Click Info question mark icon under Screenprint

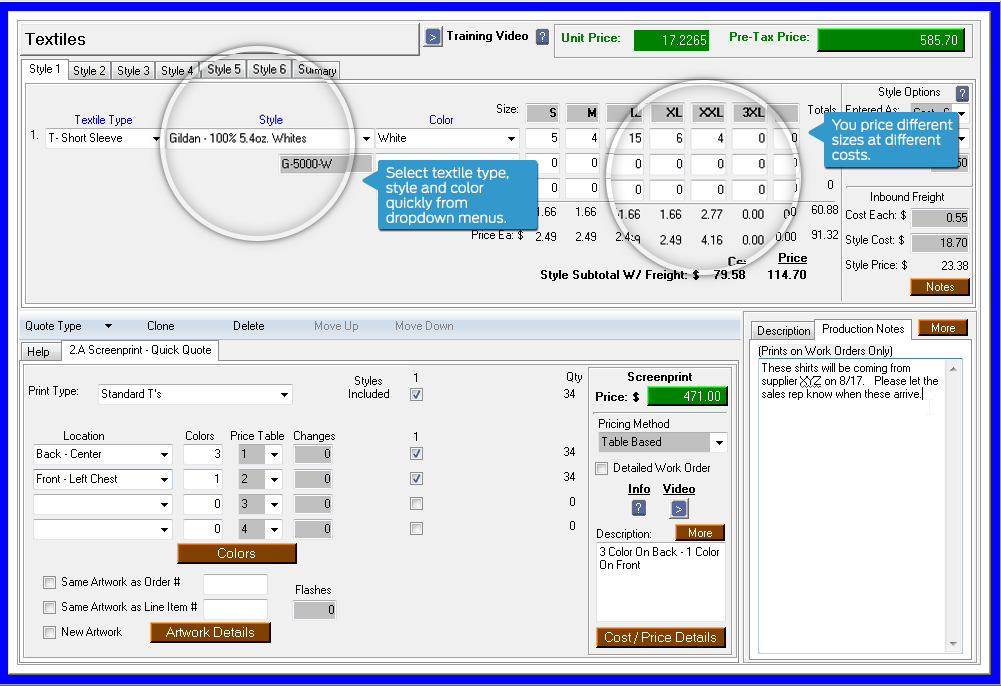coord(639,508)
